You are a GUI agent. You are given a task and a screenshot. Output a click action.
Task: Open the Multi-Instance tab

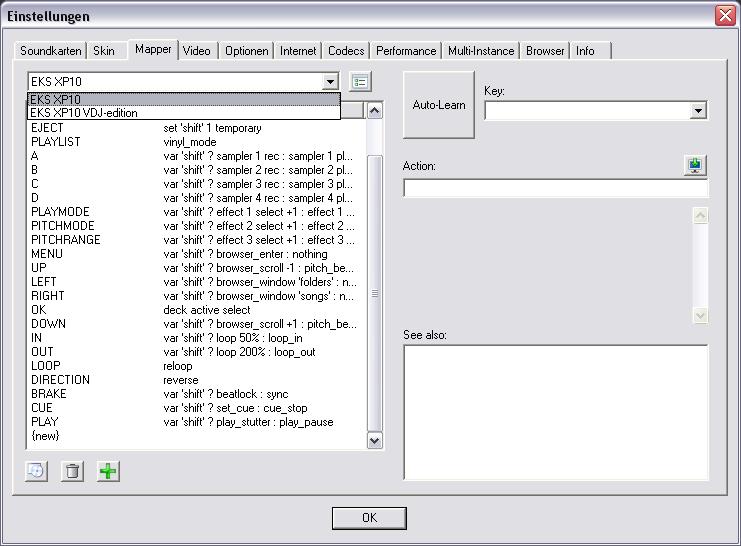point(481,51)
